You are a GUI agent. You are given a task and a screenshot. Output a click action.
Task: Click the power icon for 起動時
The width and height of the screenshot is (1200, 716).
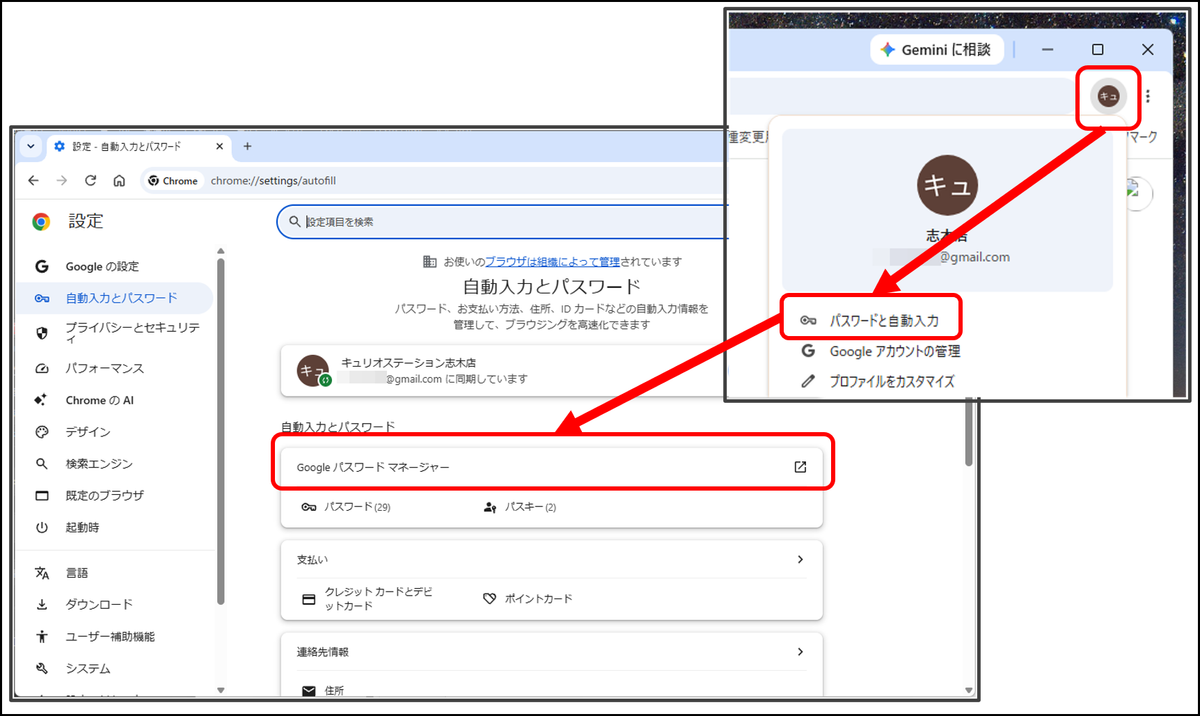pos(42,527)
